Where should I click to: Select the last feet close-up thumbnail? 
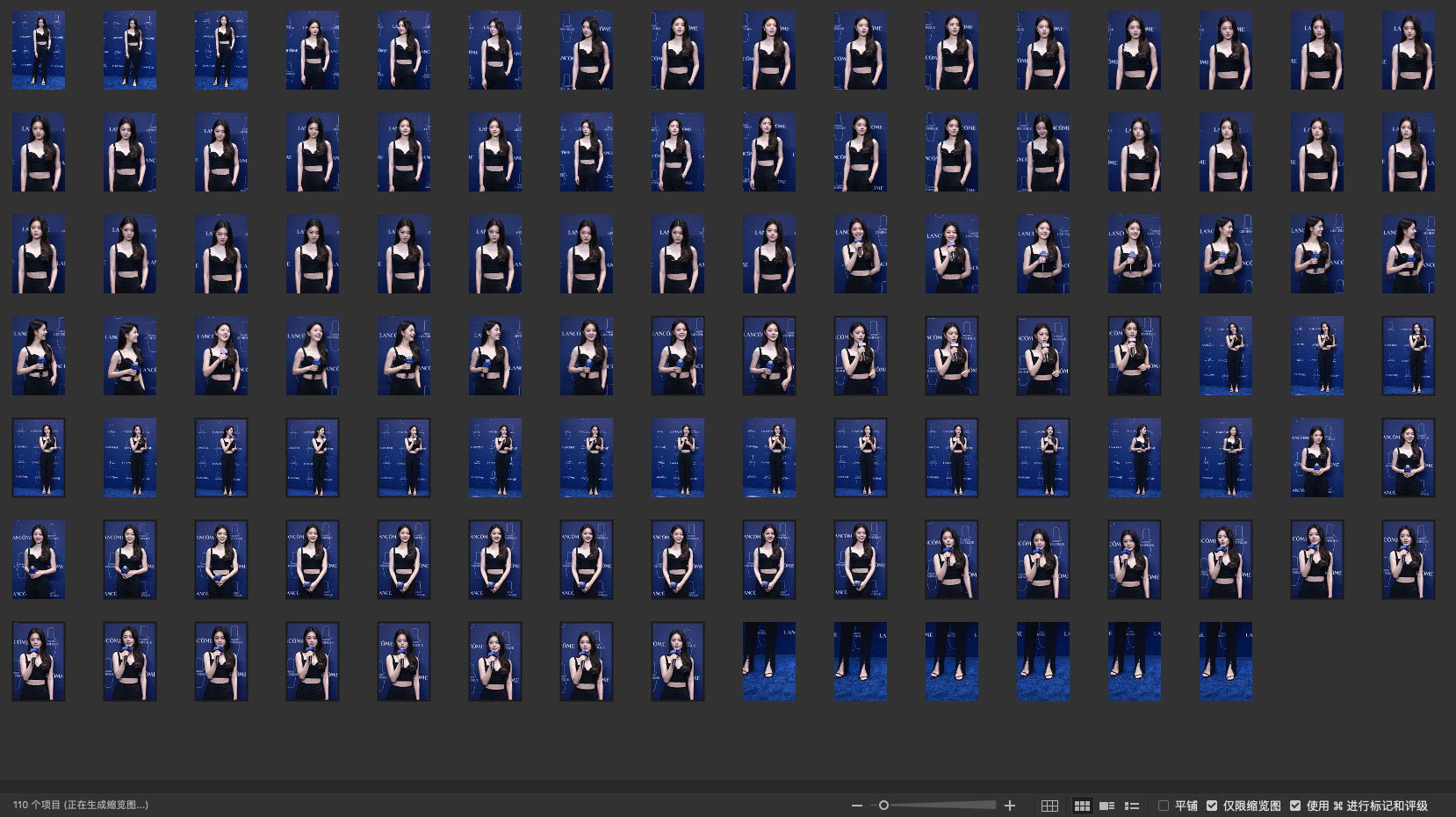1226,662
